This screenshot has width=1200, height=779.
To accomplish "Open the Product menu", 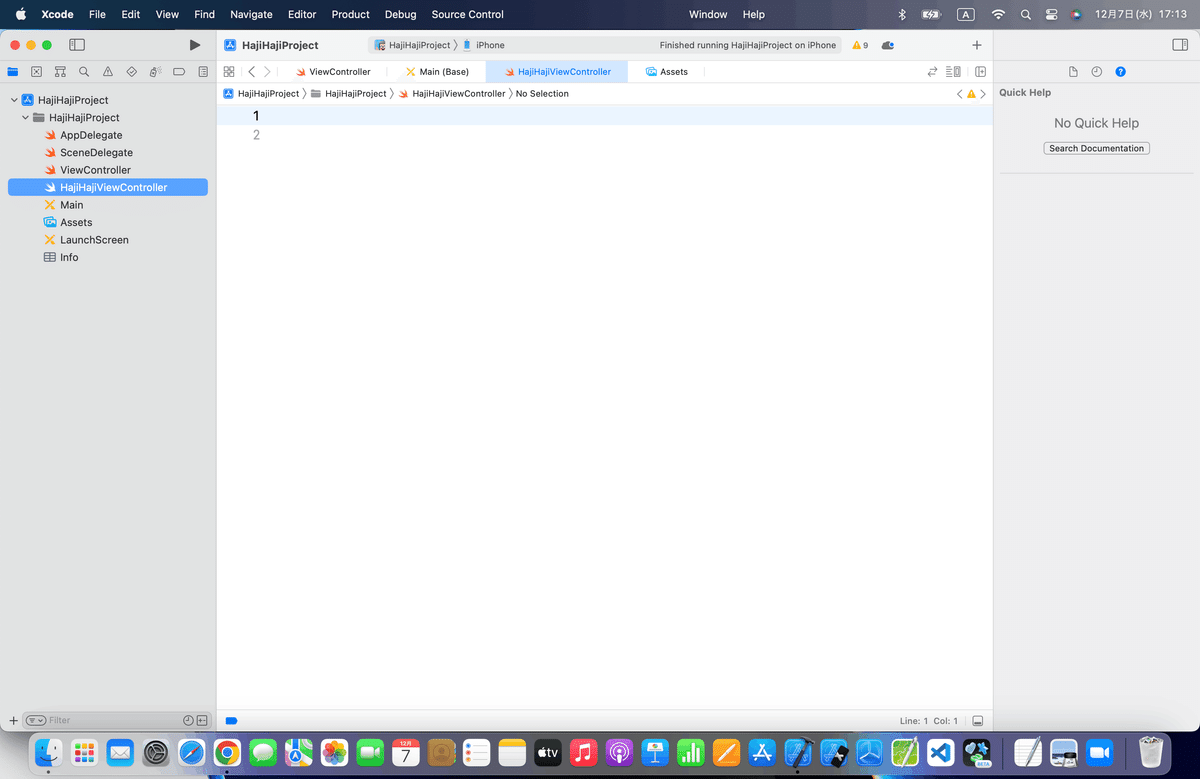I will (351, 14).
